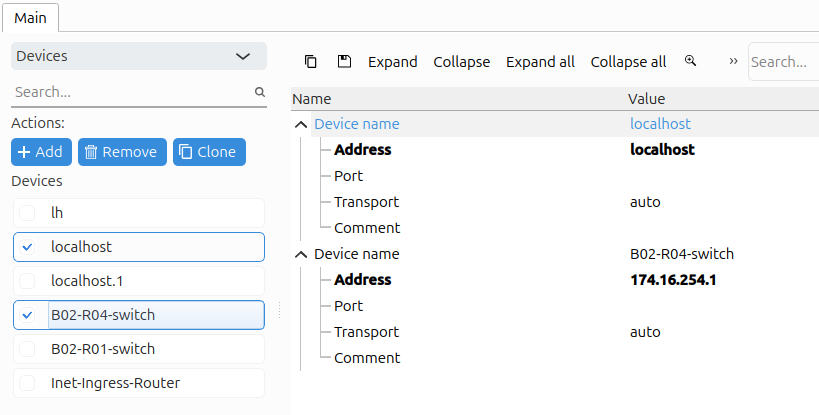Click the B02-R04-switch device name value
Viewport: 819px width, 415px height.
coord(682,254)
